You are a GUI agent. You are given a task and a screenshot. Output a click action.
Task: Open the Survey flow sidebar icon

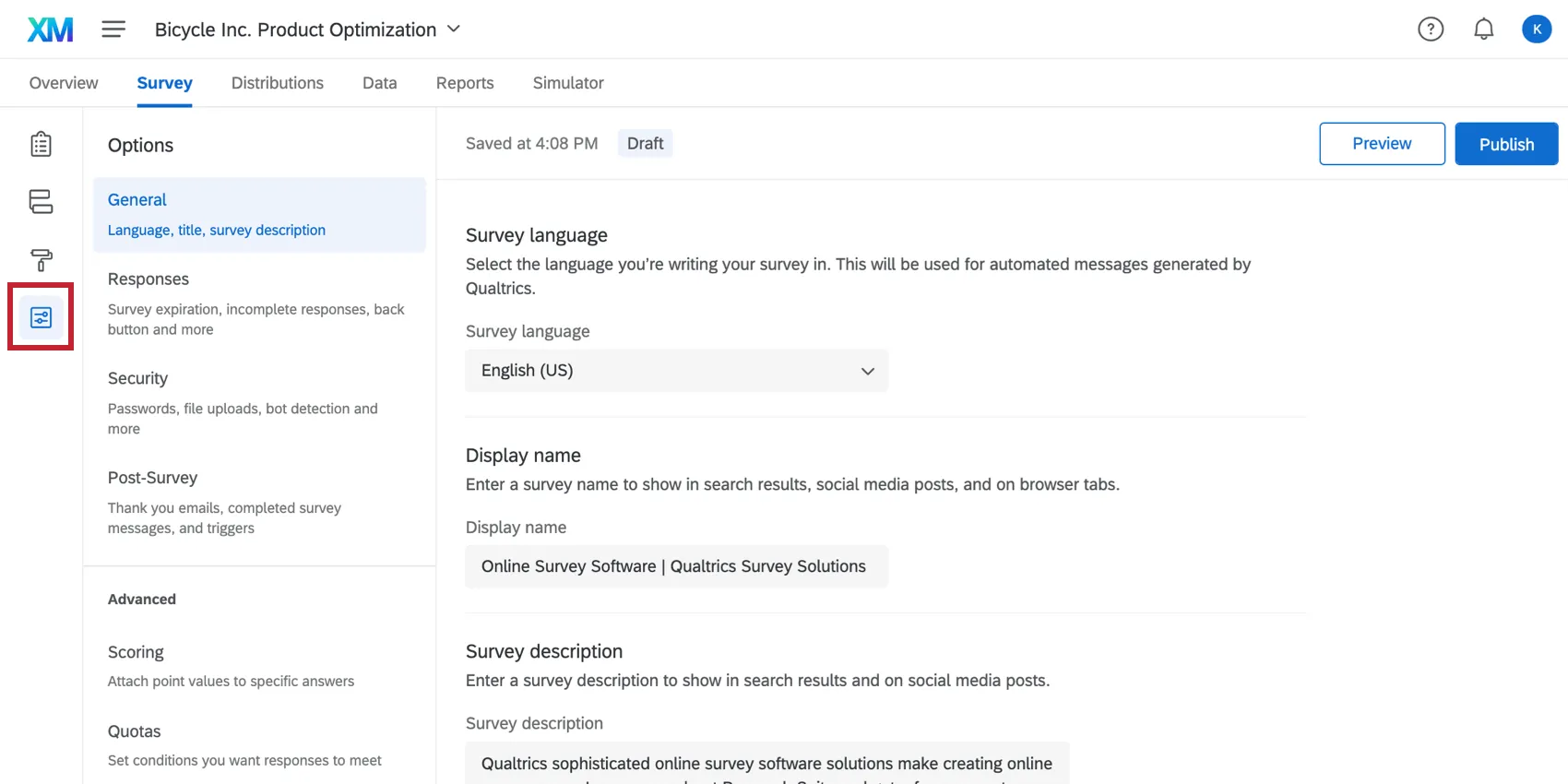click(x=41, y=202)
